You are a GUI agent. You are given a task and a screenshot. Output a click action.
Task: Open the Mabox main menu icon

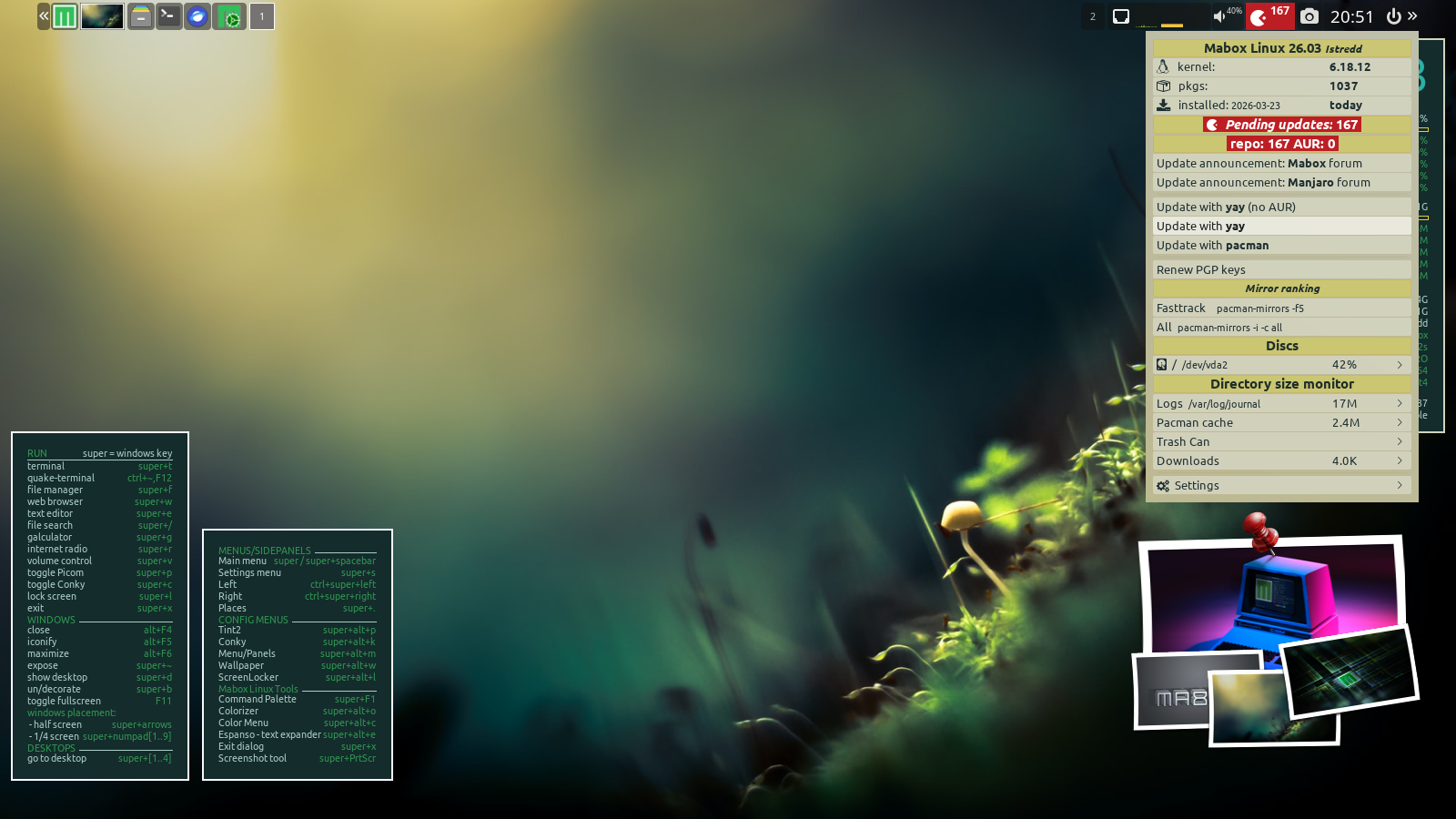point(65,16)
